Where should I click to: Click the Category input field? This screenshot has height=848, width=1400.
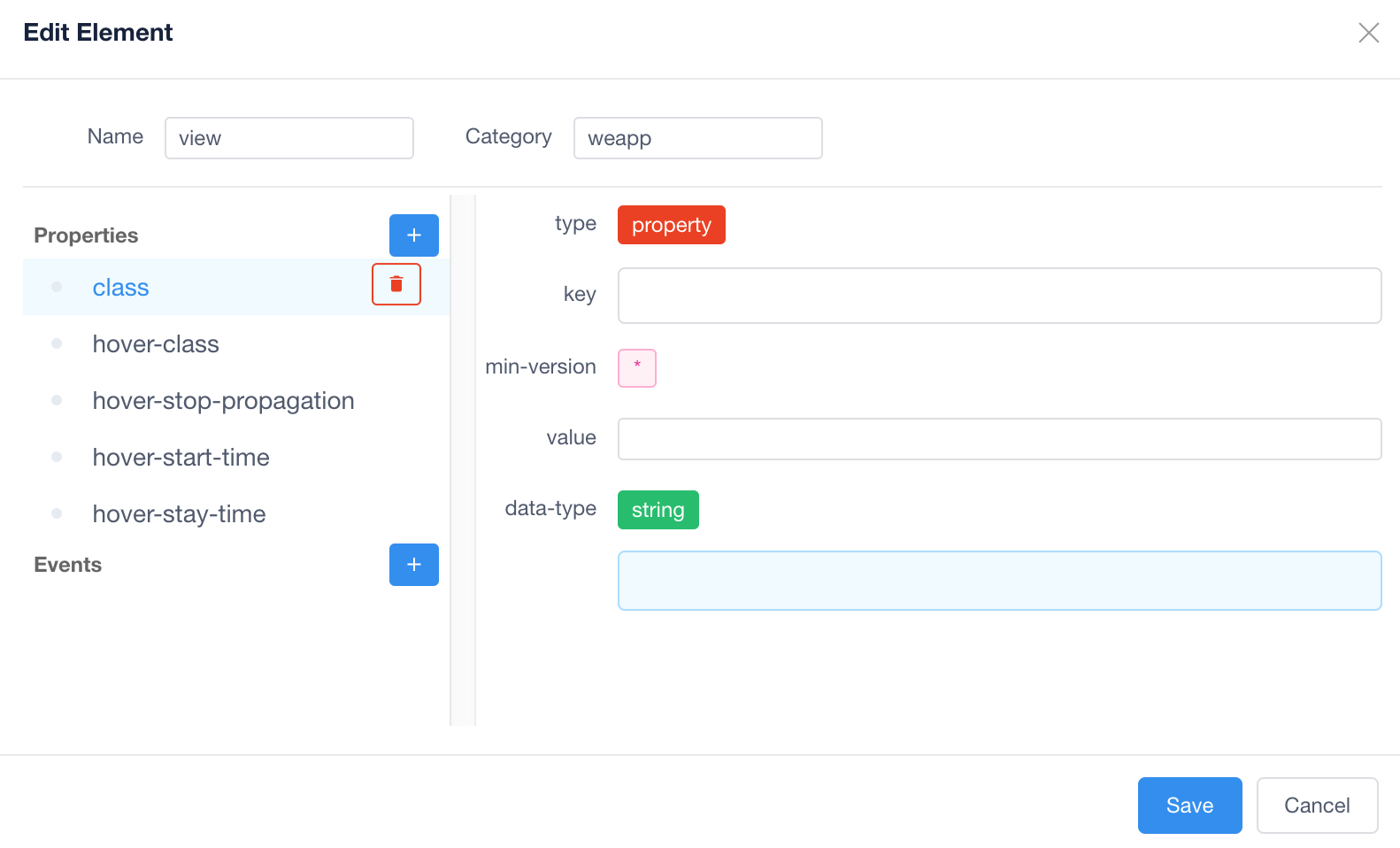click(698, 138)
